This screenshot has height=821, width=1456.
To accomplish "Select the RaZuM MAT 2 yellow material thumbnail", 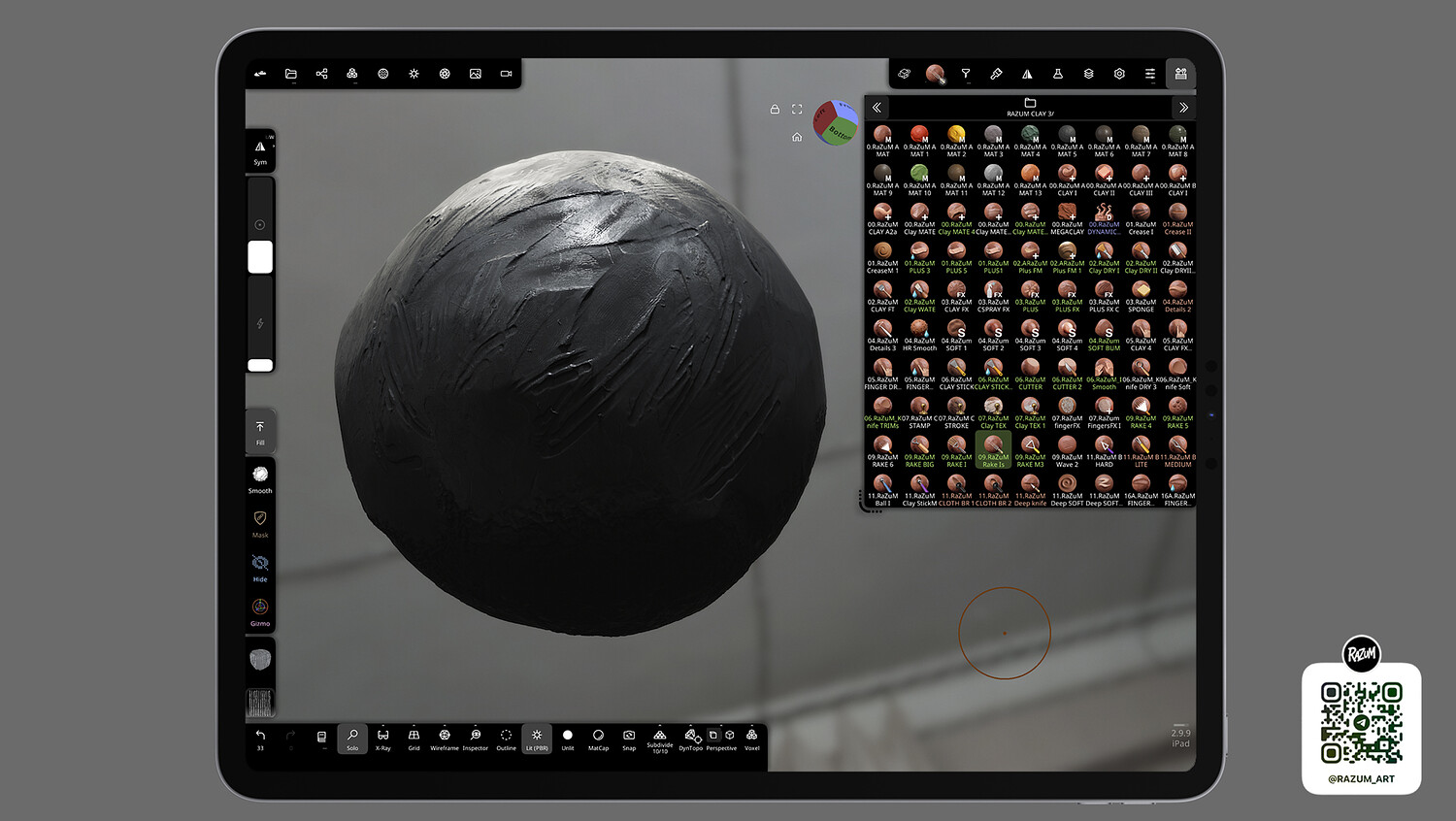I will (956, 141).
